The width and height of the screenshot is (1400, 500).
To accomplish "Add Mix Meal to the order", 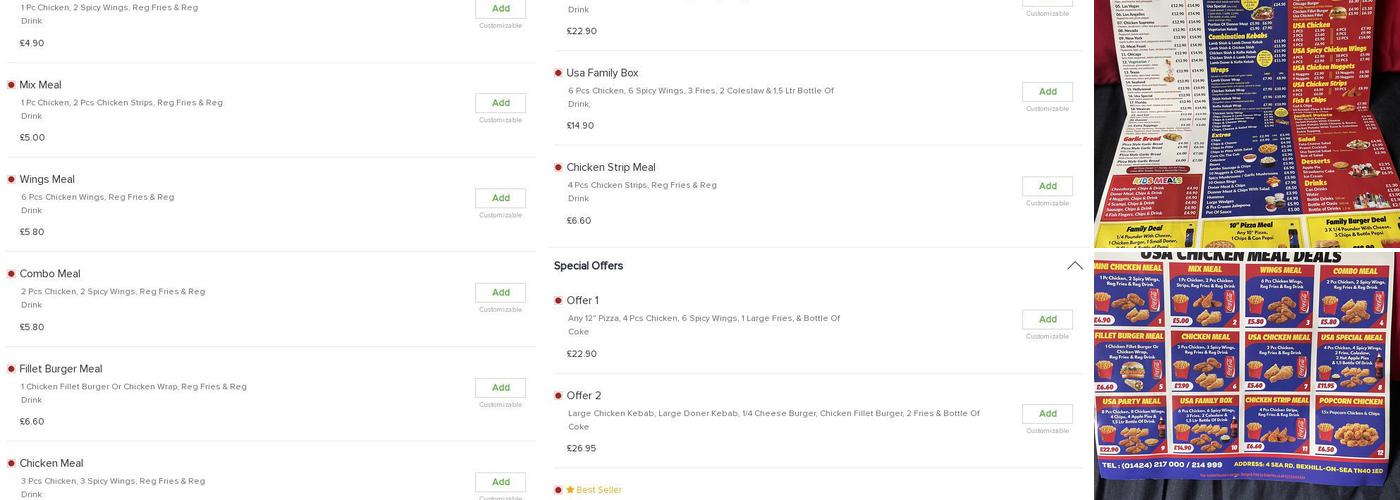I will [500, 103].
